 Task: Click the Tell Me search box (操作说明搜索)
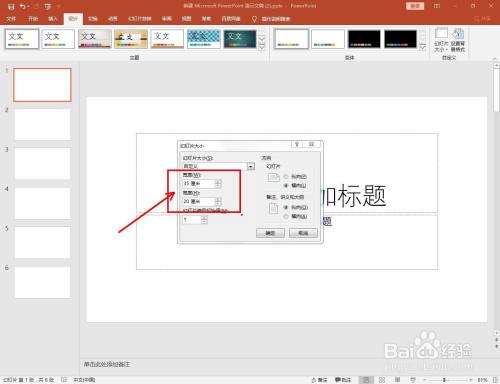(276, 19)
